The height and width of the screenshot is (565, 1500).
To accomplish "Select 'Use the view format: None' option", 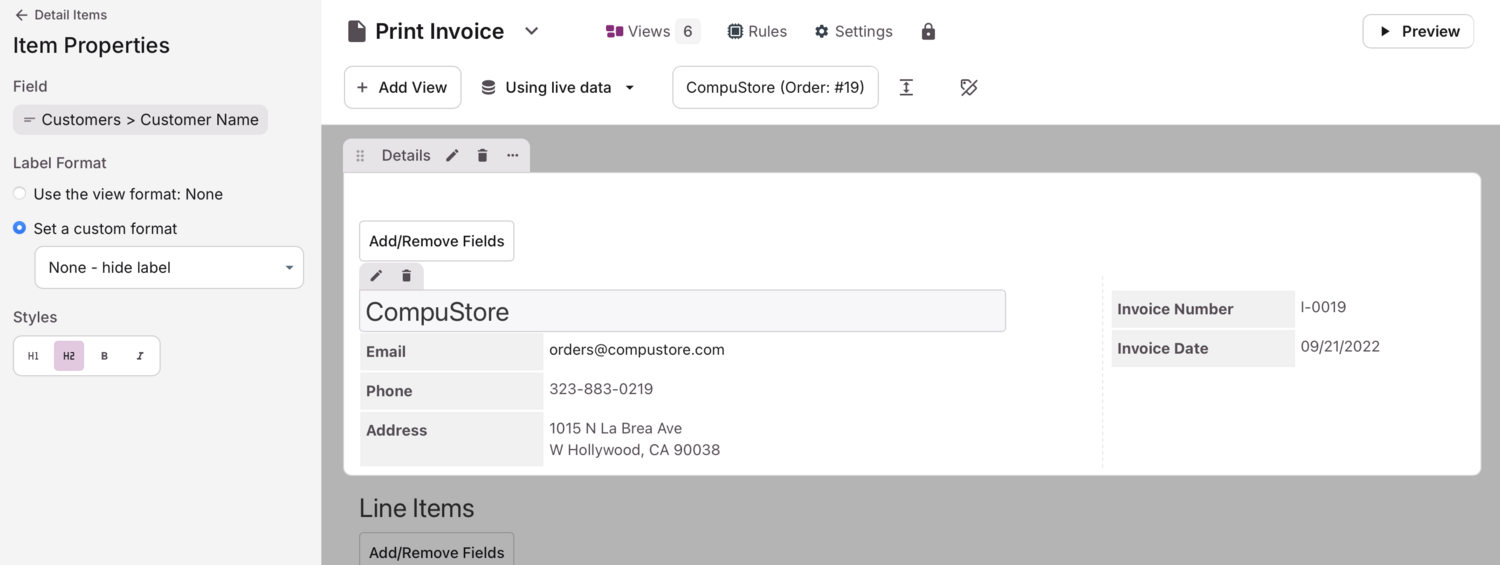I will click(20, 194).
